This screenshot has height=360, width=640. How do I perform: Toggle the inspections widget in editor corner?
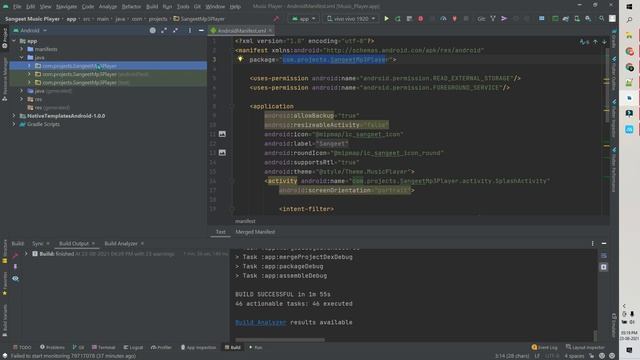[584, 42]
